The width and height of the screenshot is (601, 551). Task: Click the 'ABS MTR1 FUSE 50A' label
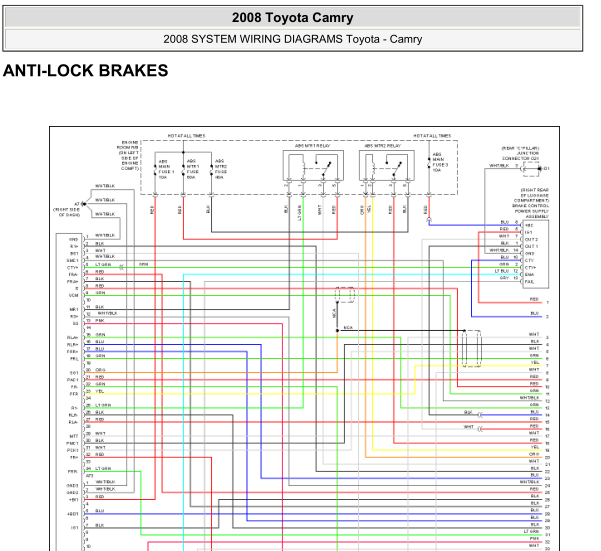coord(193,169)
